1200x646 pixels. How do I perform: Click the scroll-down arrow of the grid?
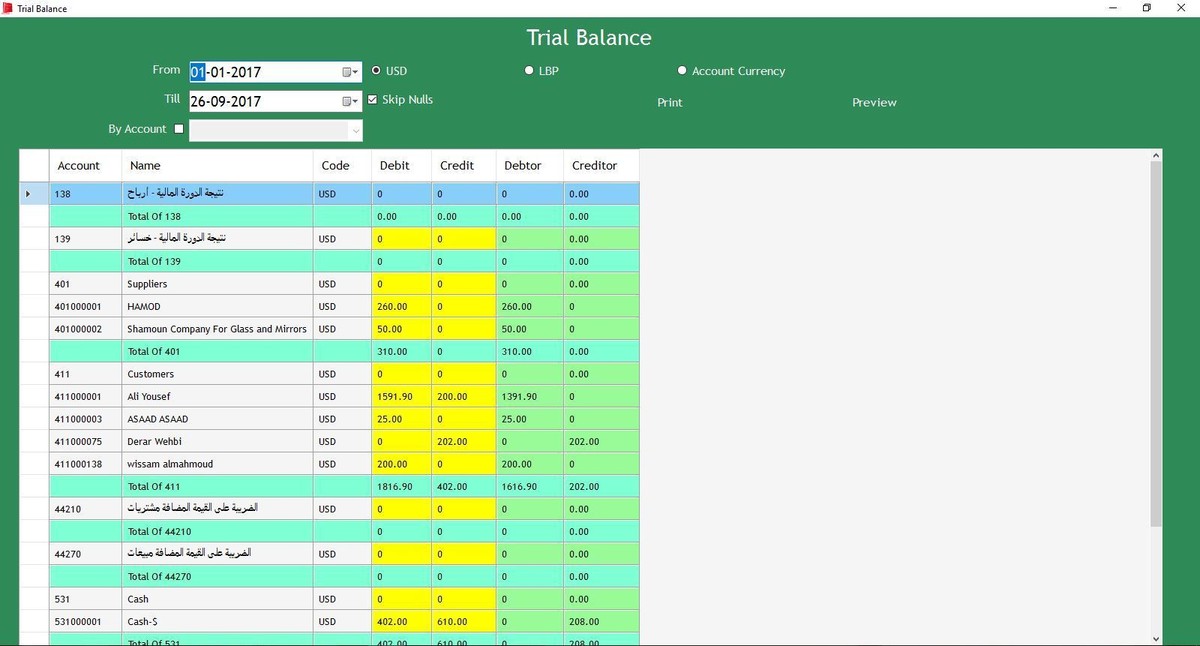1156,638
